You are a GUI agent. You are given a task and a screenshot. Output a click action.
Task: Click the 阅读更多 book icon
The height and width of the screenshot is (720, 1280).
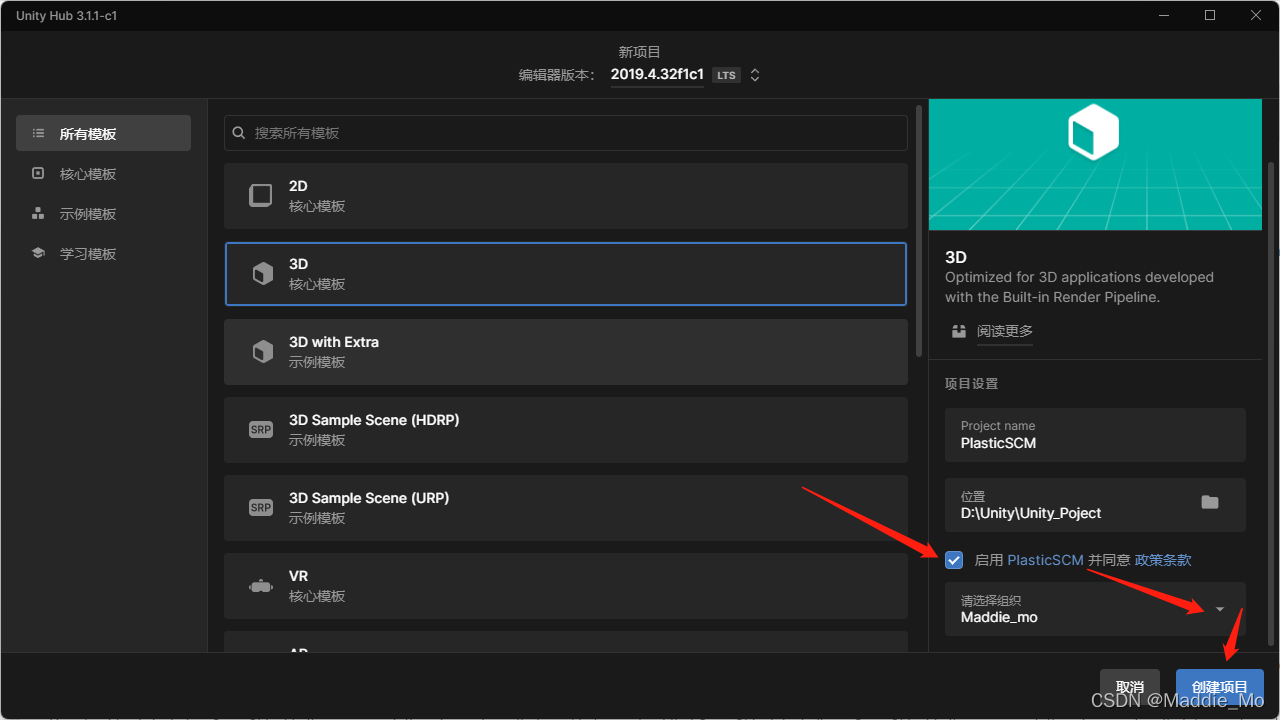[959, 331]
